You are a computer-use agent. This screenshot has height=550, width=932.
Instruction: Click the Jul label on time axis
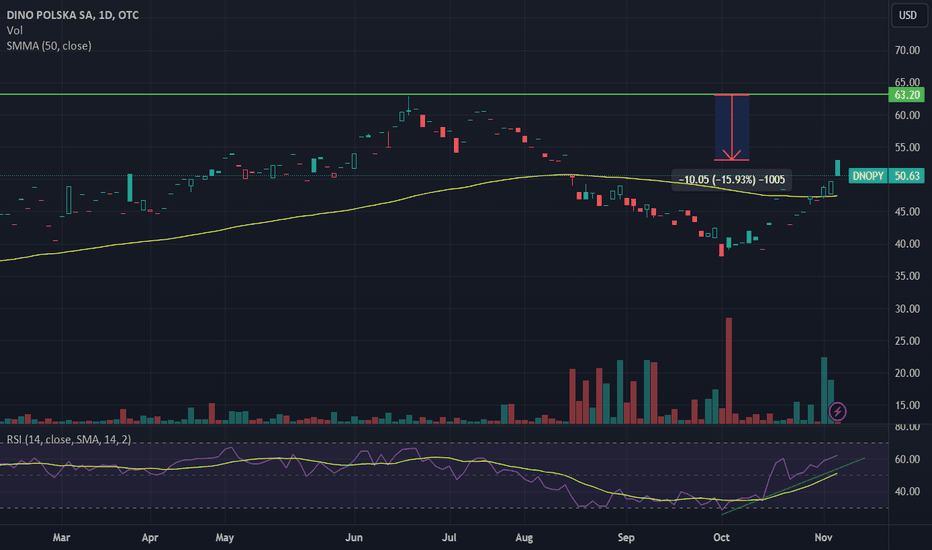tap(449, 538)
